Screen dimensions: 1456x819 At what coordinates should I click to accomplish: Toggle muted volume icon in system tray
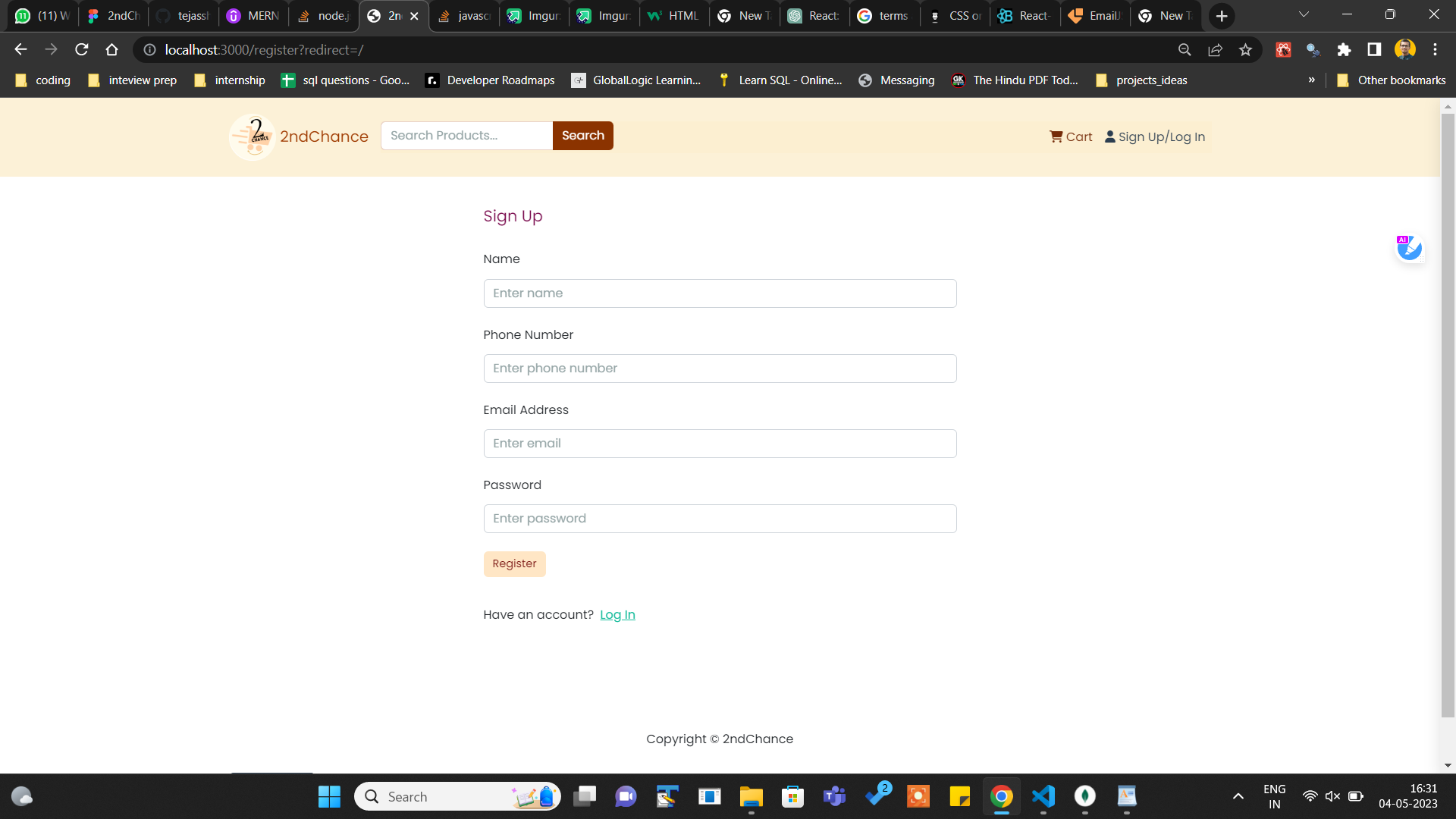pyautogui.click(x=1332, y=796)
